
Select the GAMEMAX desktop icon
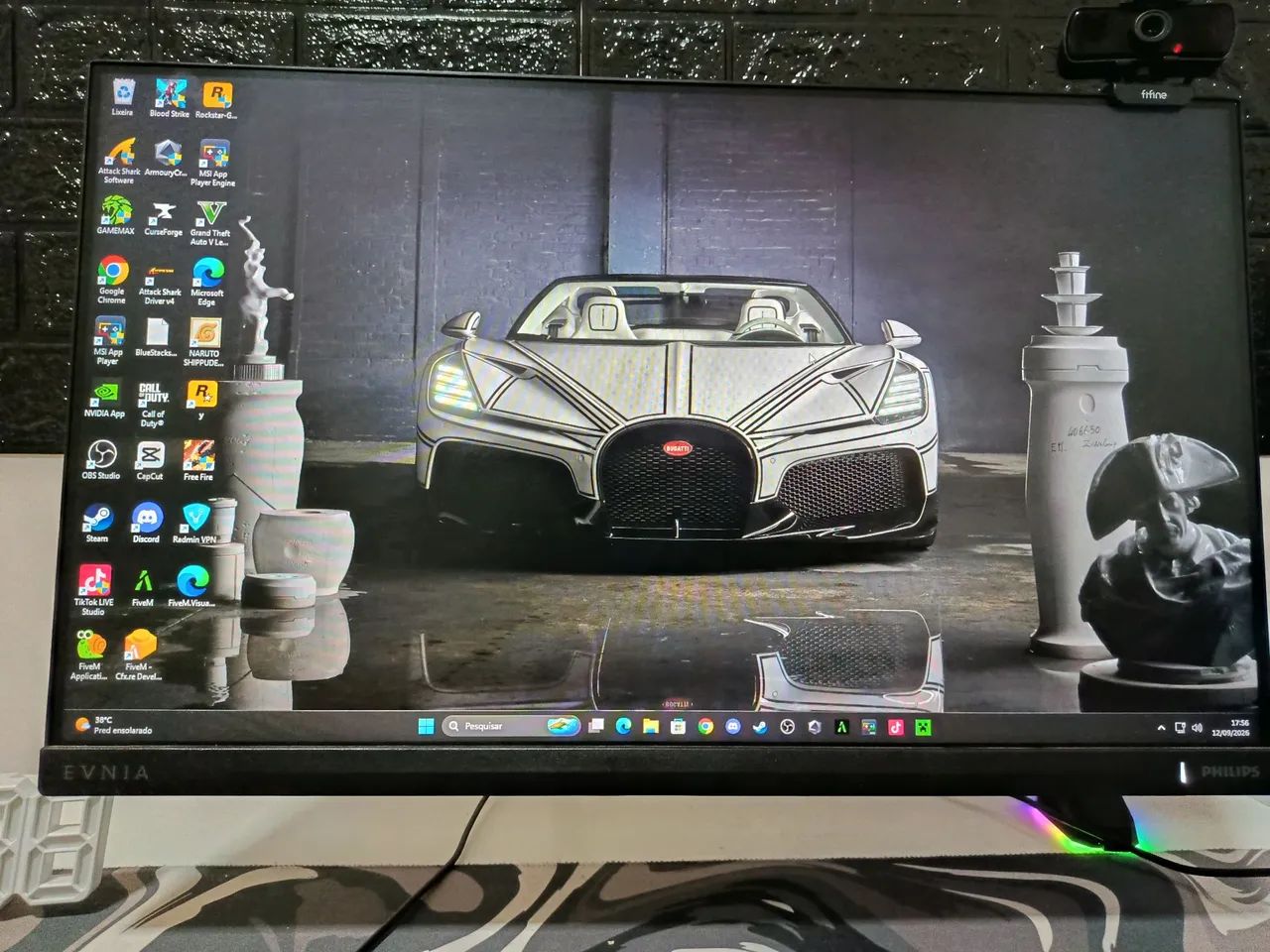[116, 216]
